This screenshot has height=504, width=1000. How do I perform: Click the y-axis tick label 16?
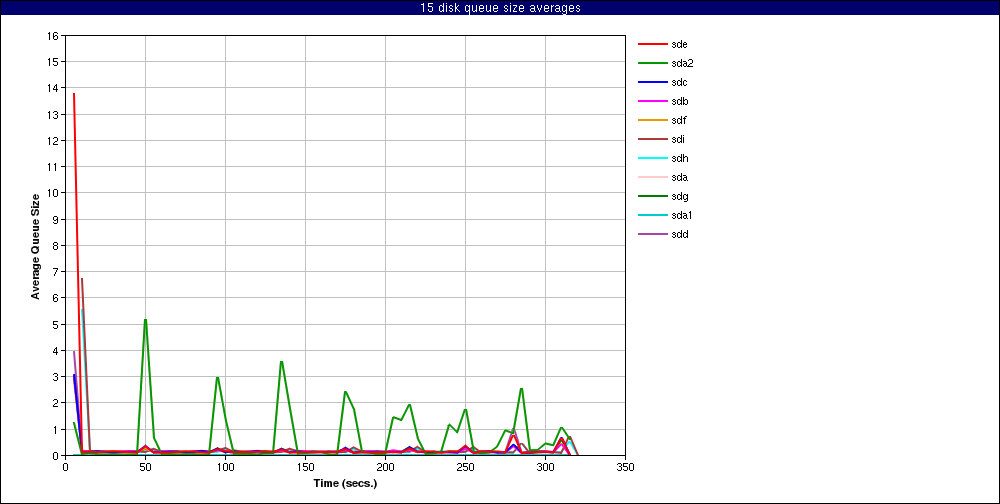tap(53, 36)
